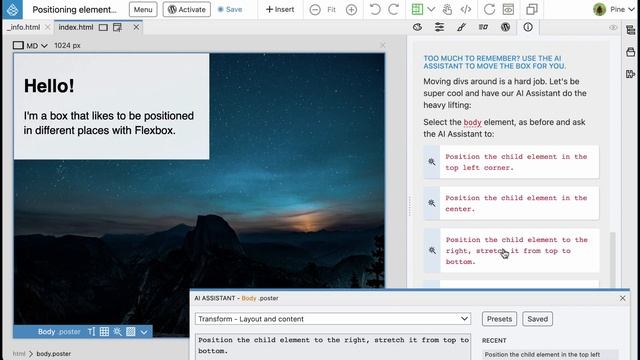Open the tree panel icon in right sidebar
This screenshot has width=640, height=360.
tap(630, 30)
